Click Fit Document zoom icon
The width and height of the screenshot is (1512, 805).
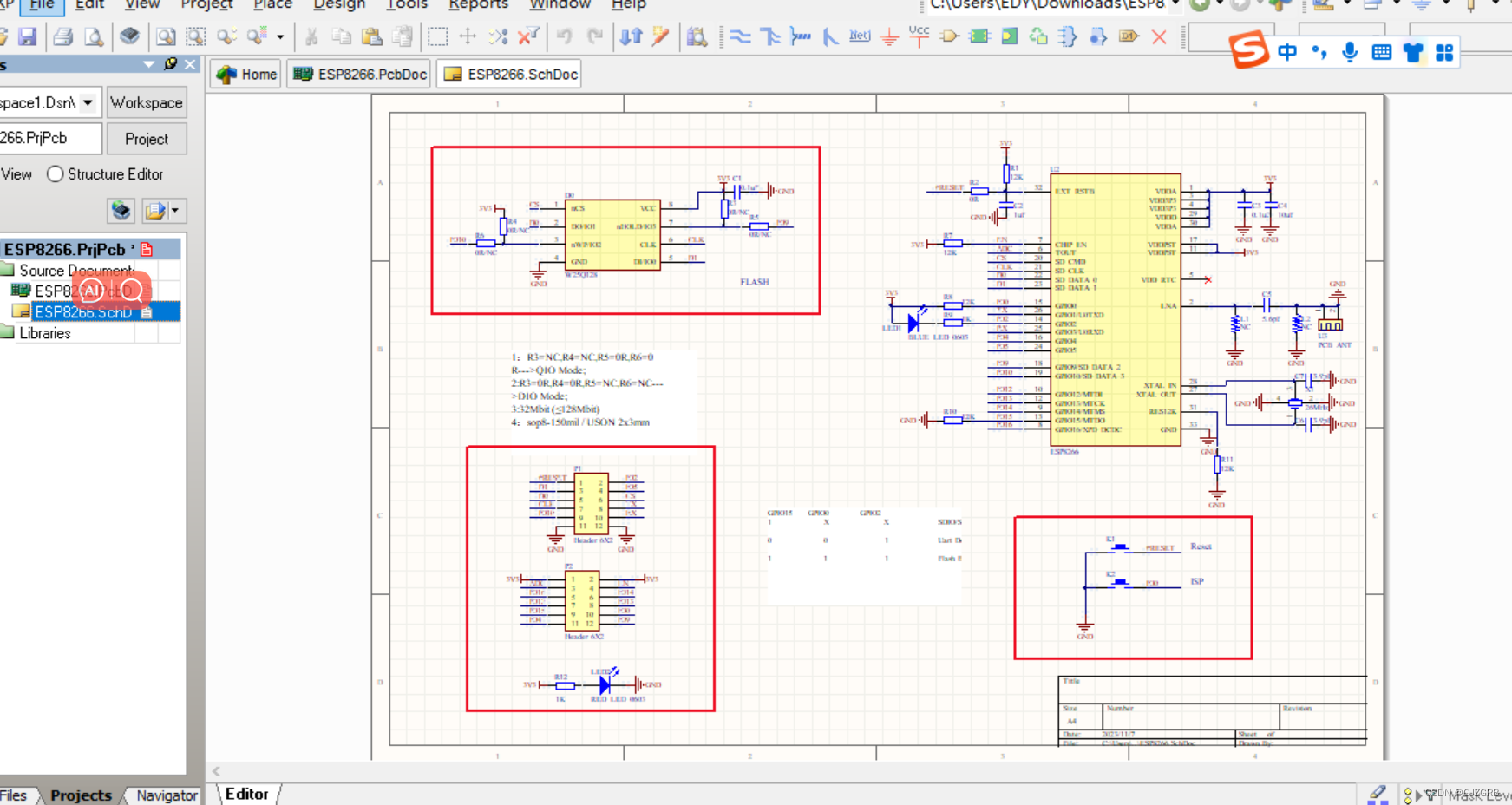[x=166, y=36]
